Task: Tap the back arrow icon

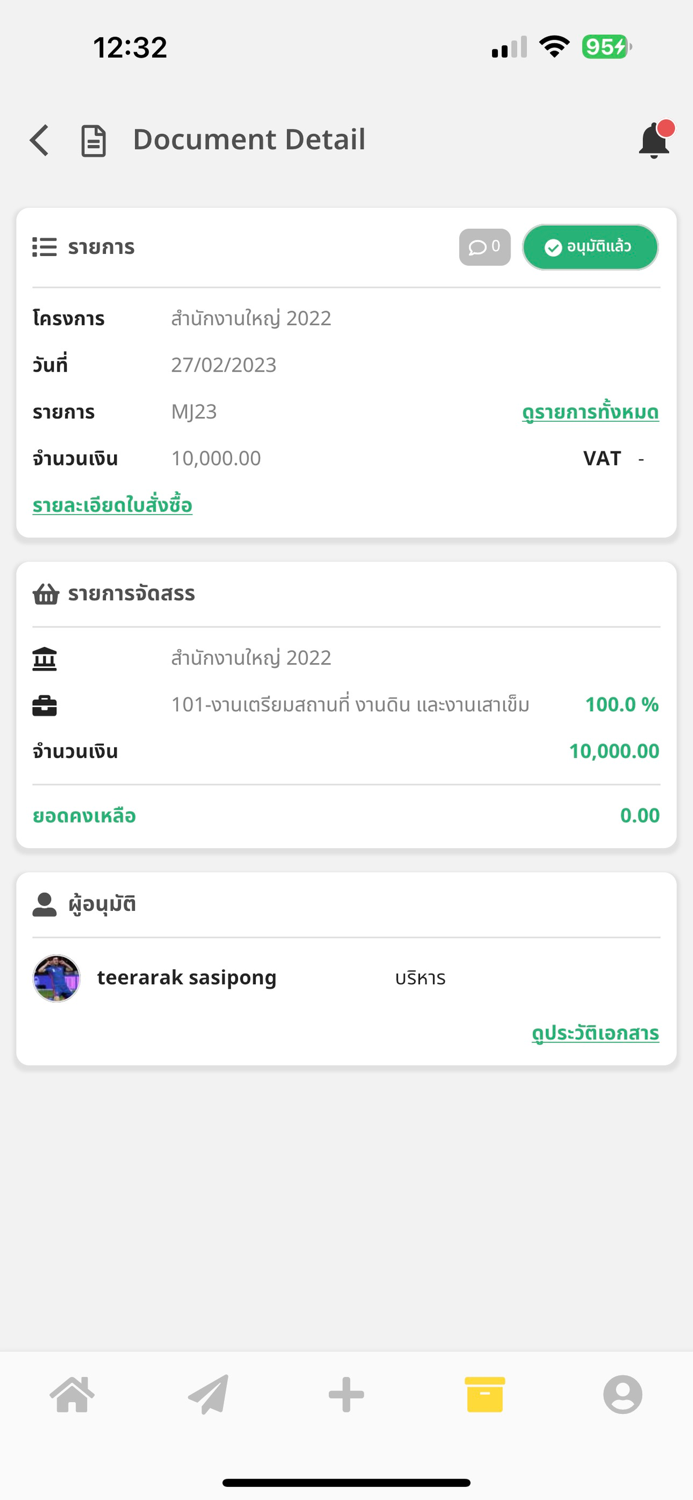Action: 40,140
